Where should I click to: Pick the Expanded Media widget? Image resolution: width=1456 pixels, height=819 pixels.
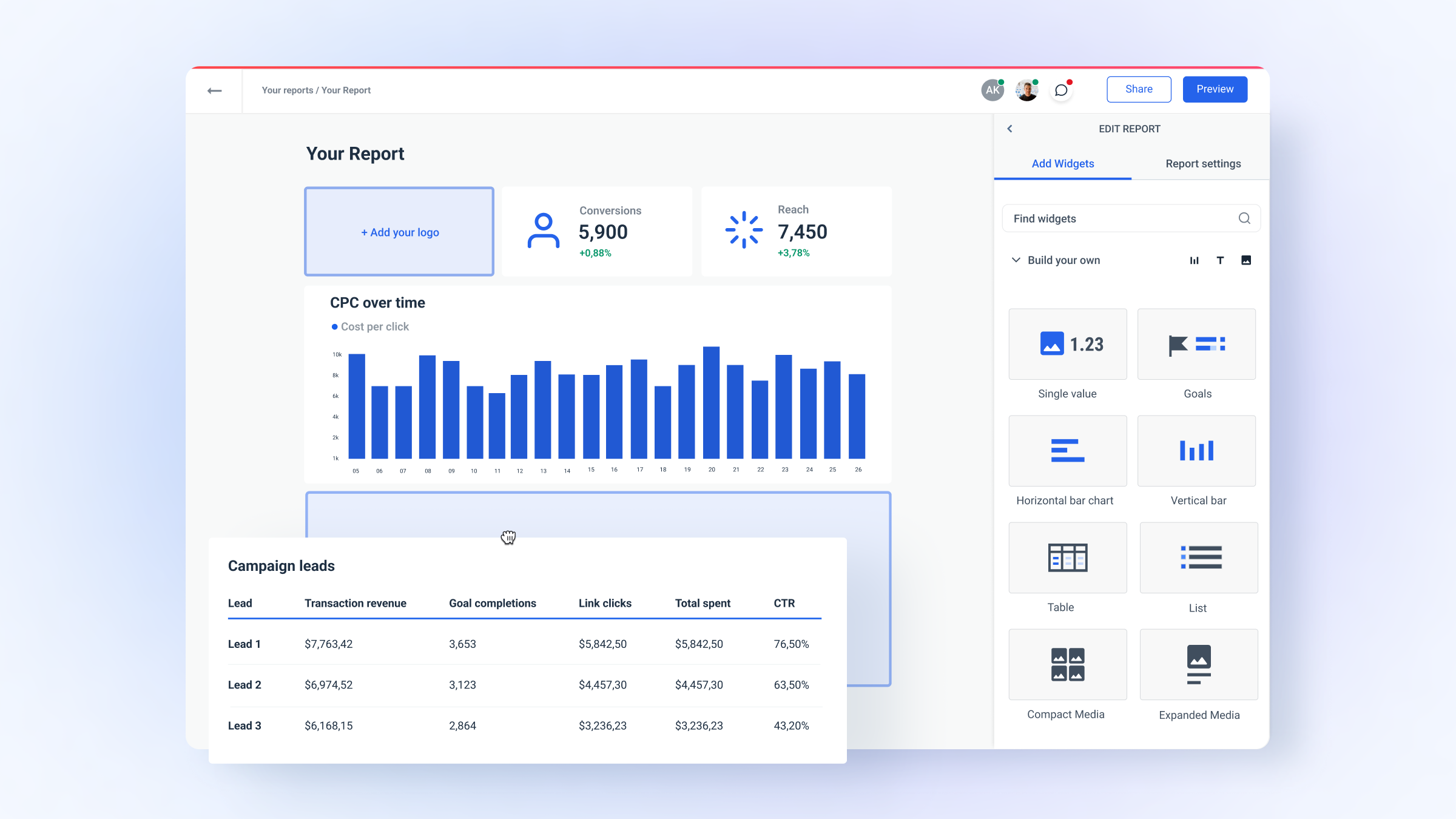(x=1198, y=664)
